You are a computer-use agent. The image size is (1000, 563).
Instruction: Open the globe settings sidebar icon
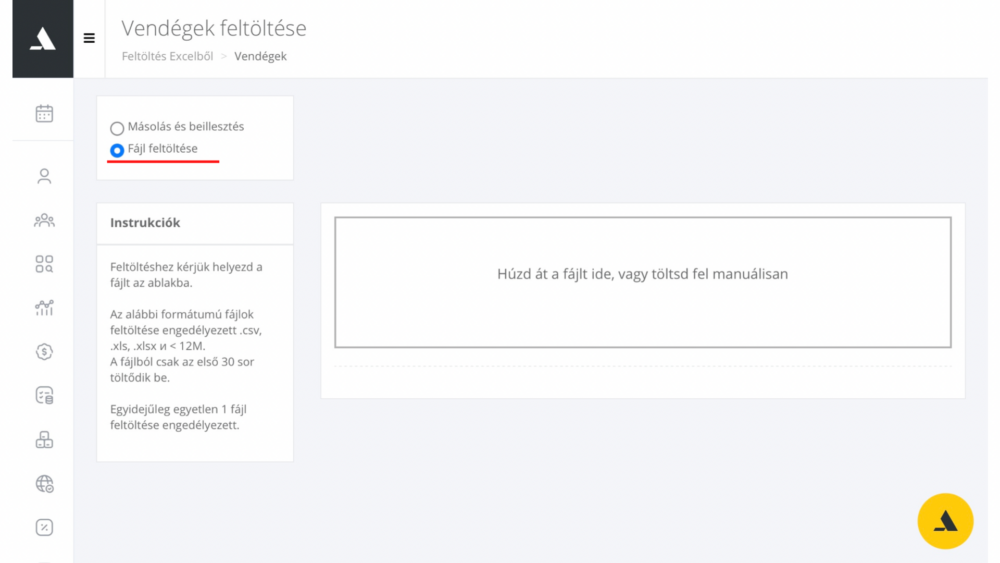(x=44, y=484)
